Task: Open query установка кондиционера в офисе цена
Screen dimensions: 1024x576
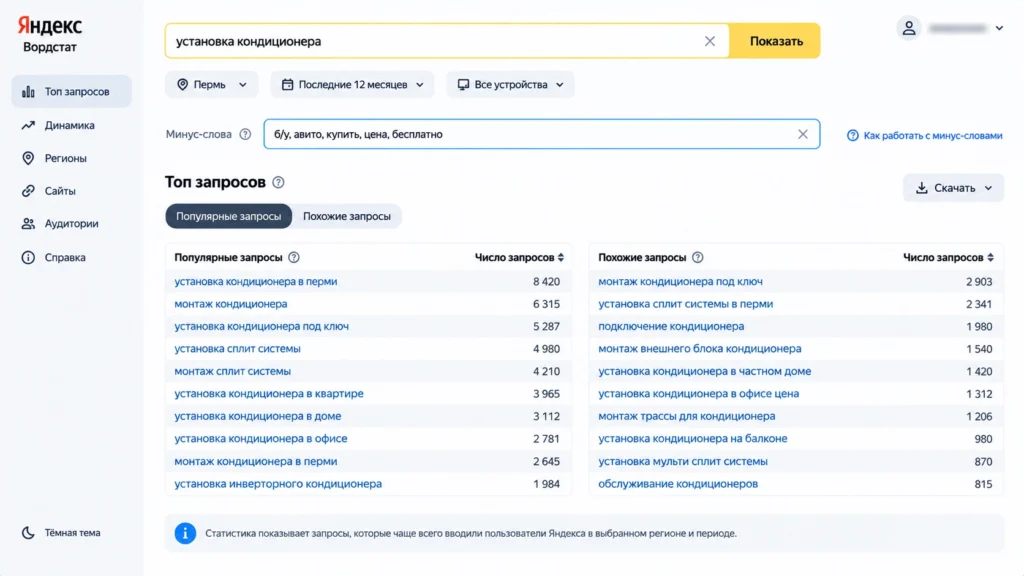Action: (x=699, y=394)
